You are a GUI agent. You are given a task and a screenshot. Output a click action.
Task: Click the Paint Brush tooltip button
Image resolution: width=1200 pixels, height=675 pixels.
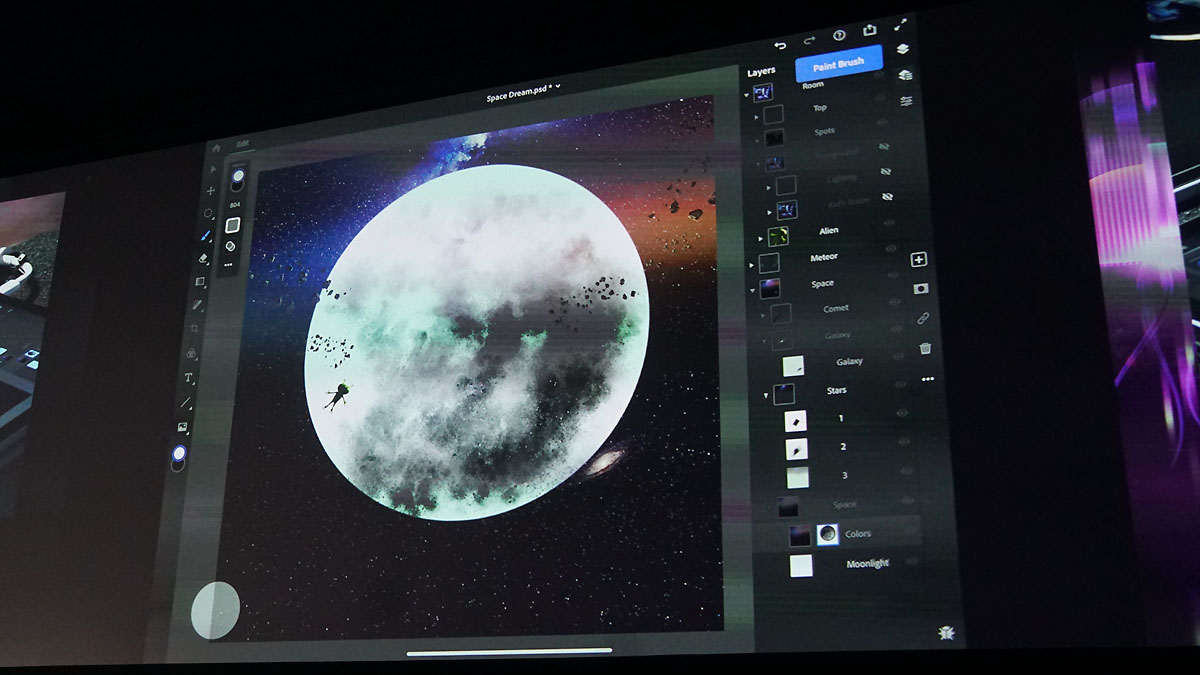[838, 64]
